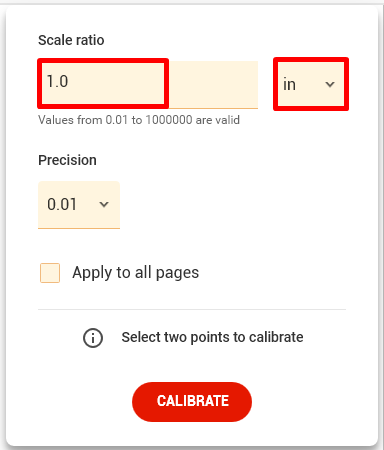The image size is (384, 450).
Task: Click the chevron arrow beside the 'in' unit
Action: (330, 84)
